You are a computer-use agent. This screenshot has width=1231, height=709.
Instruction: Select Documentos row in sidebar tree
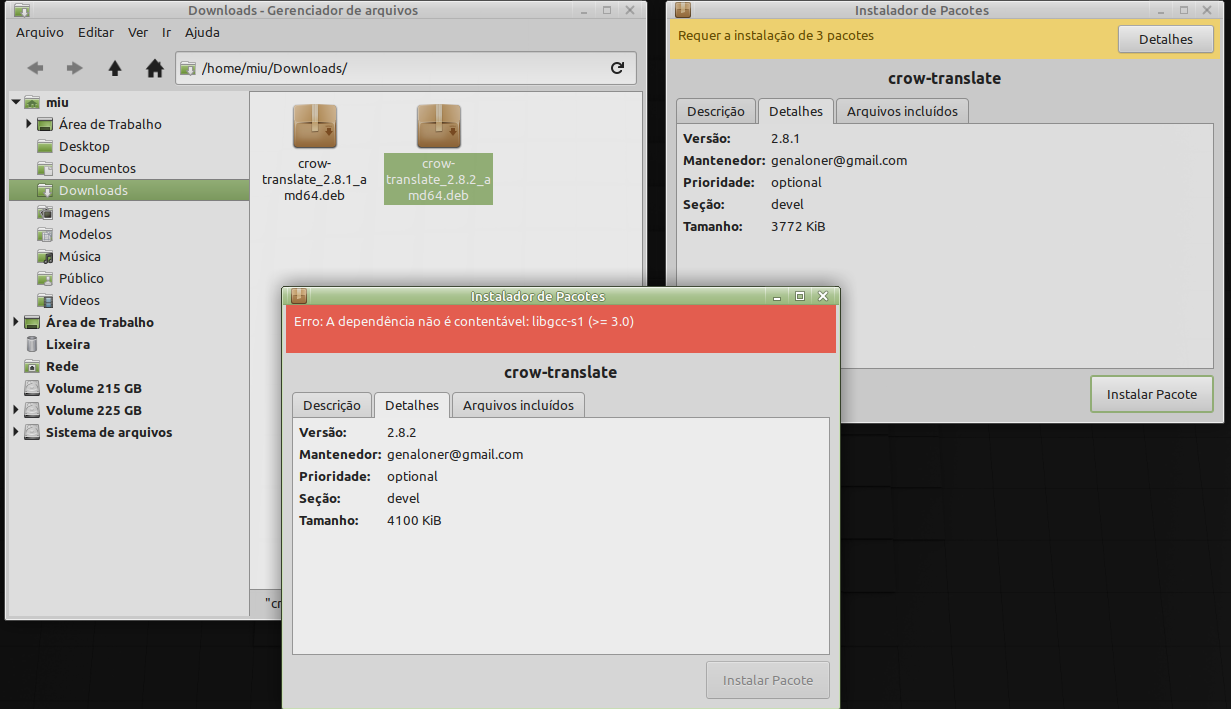(128, 168)
